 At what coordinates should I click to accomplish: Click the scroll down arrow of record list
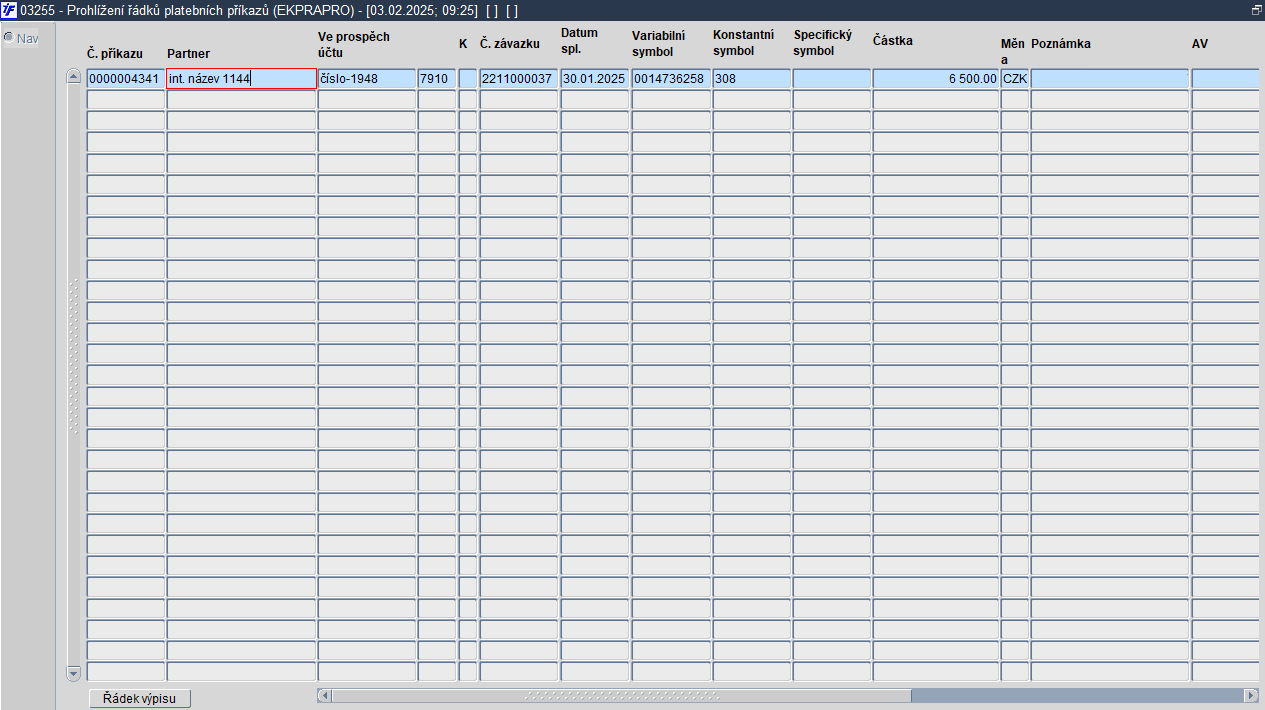pos(73,673)
